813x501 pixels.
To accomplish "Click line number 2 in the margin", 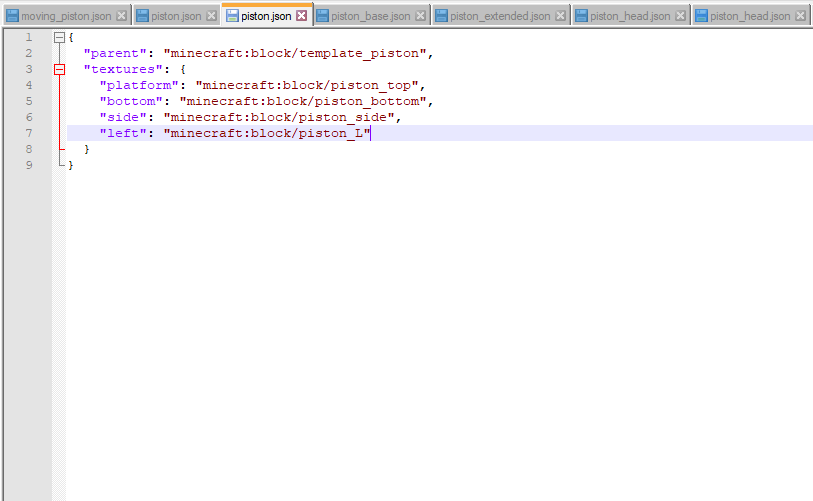I will 29,53.
